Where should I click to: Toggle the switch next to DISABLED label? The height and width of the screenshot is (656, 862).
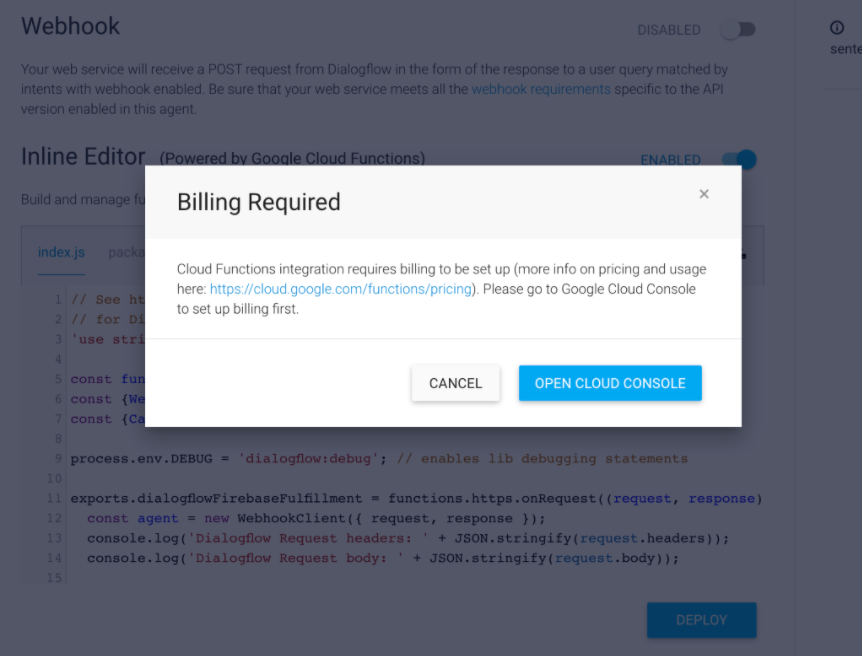pos(738,30)
